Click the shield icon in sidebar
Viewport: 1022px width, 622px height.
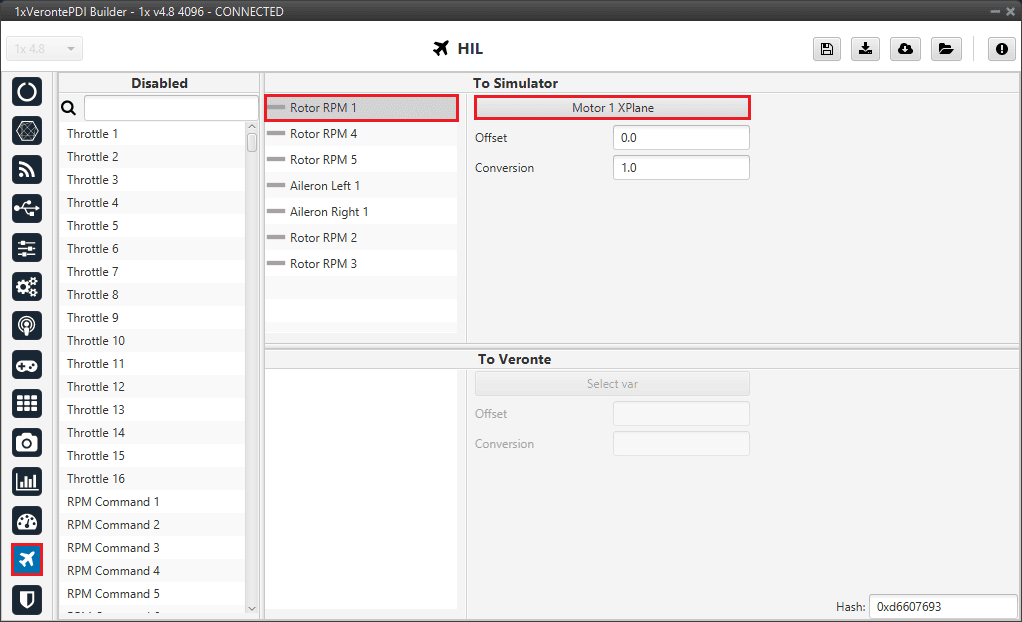click(27, 598)
